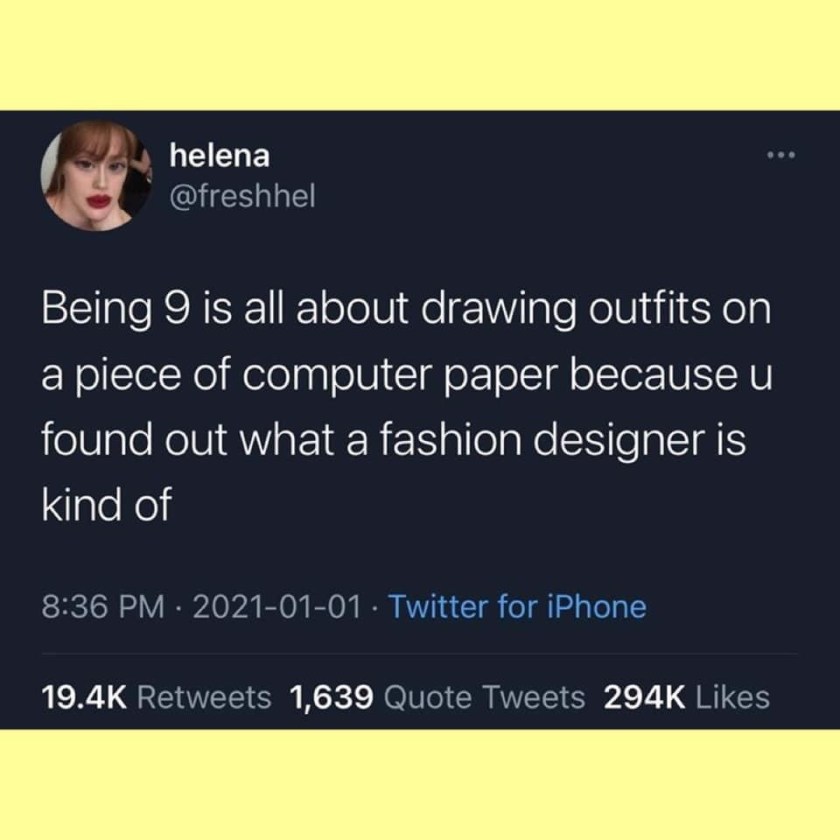Open the helena display name profile
This screenshot has width=840, height=840.
coord(220,156)
